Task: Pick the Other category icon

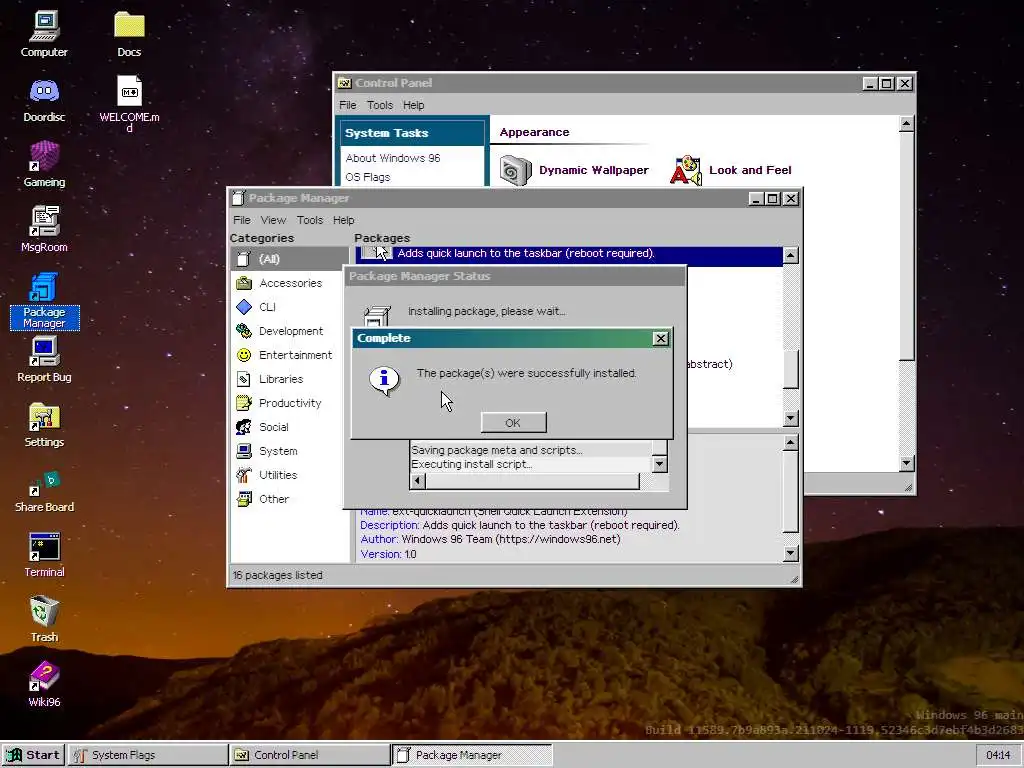Action: pos(244,499)
